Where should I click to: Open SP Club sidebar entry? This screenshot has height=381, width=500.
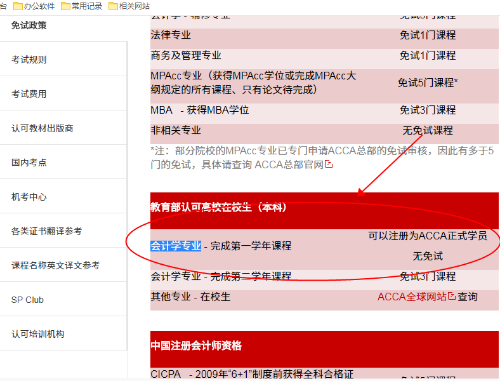coord(27,300)
